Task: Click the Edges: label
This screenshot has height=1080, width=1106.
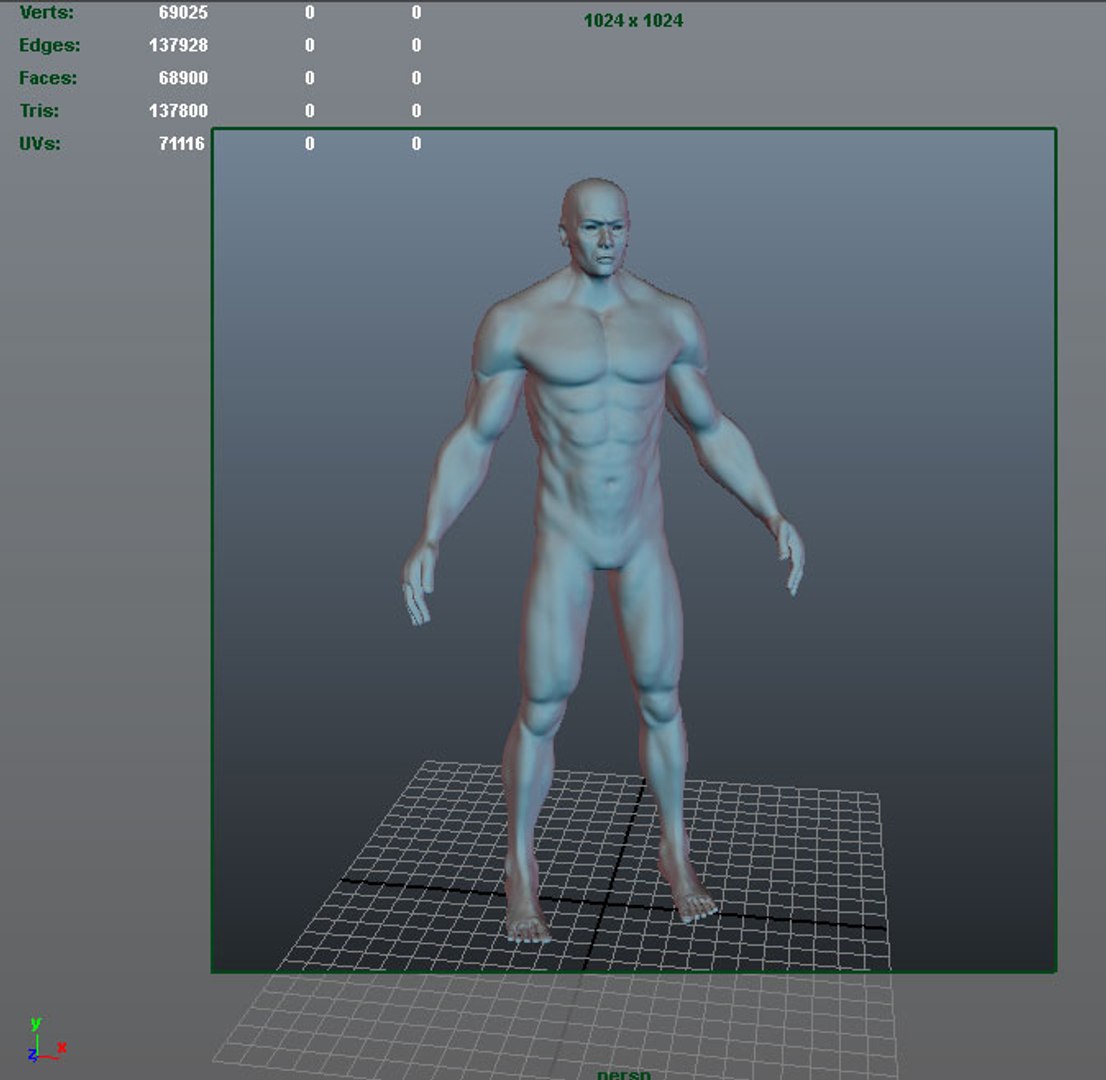Action: (49, 45)
